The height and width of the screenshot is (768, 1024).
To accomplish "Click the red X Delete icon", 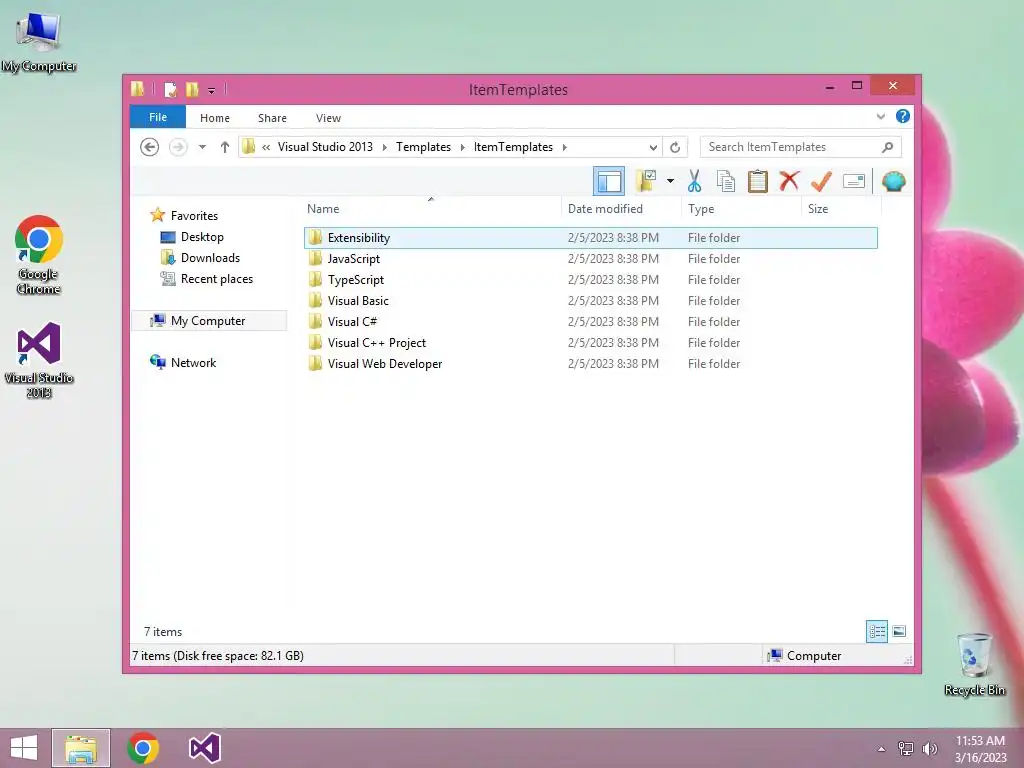I will tap(789, 181).
